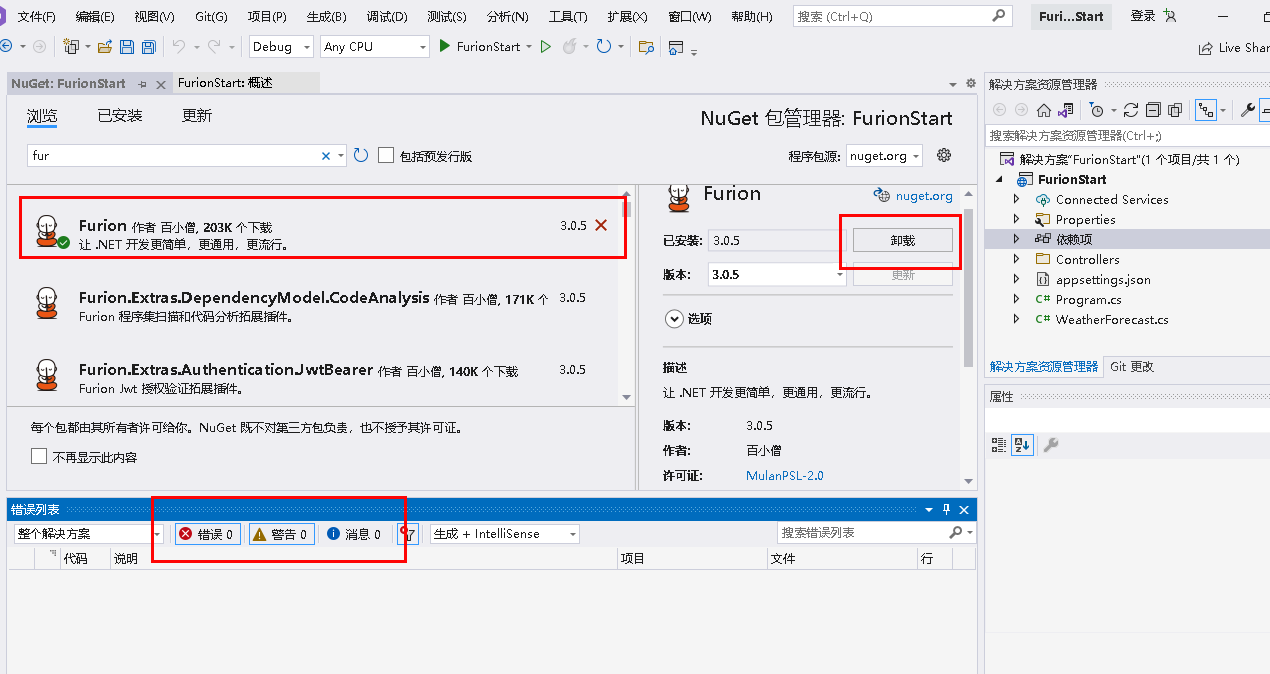The width and height of the screenshot is (1270, 674).
Task: Expand the Controllers folder node
Action: click(x=1017, y=259)
